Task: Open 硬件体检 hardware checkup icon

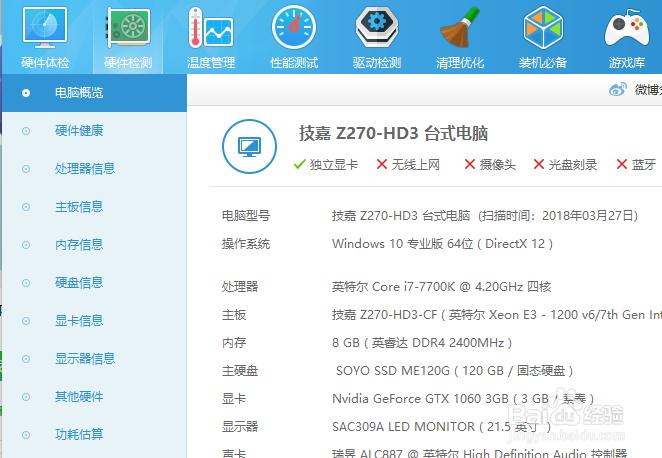Action: (45, 28)
